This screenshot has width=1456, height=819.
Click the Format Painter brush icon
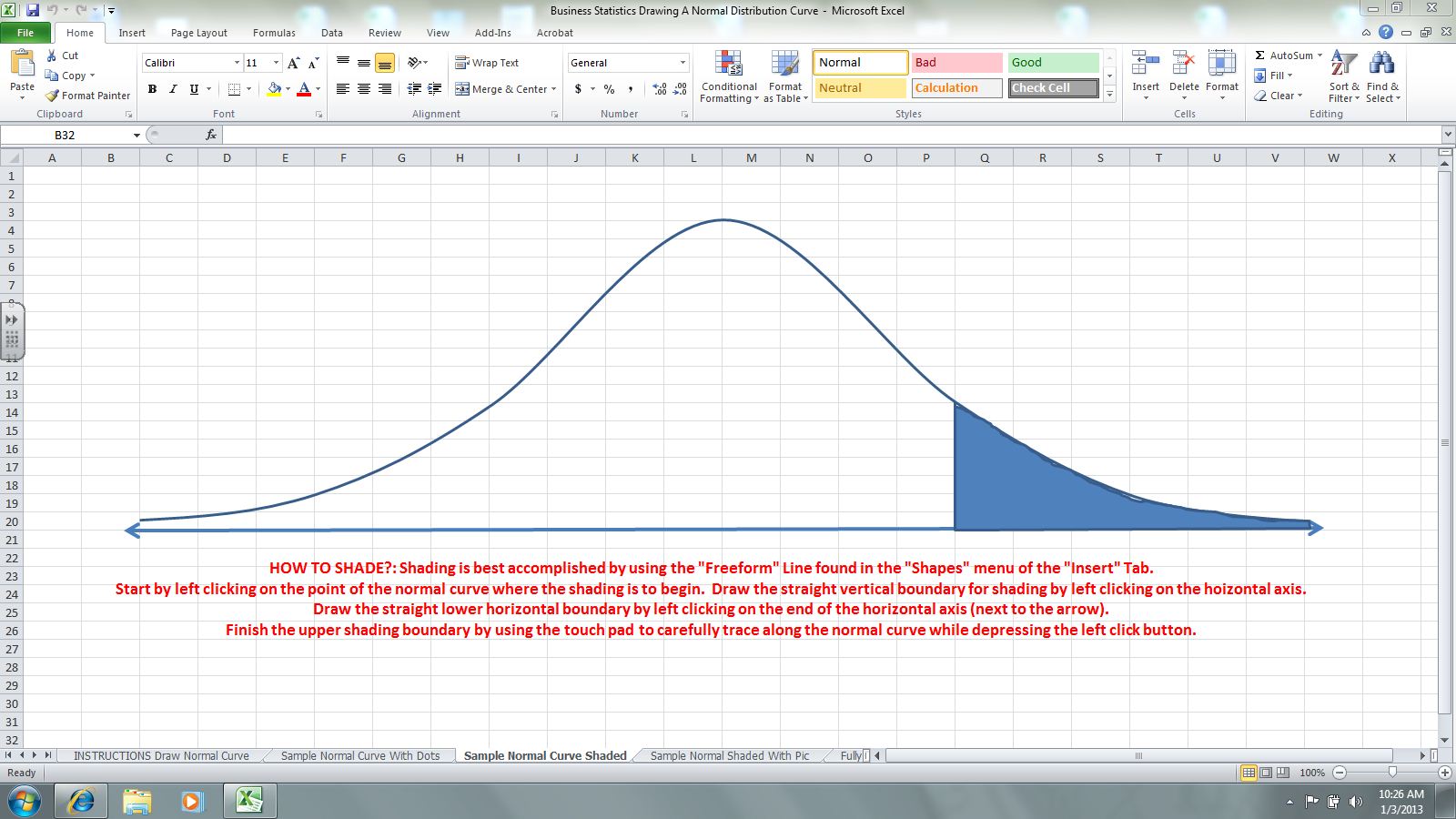point(52,96)
